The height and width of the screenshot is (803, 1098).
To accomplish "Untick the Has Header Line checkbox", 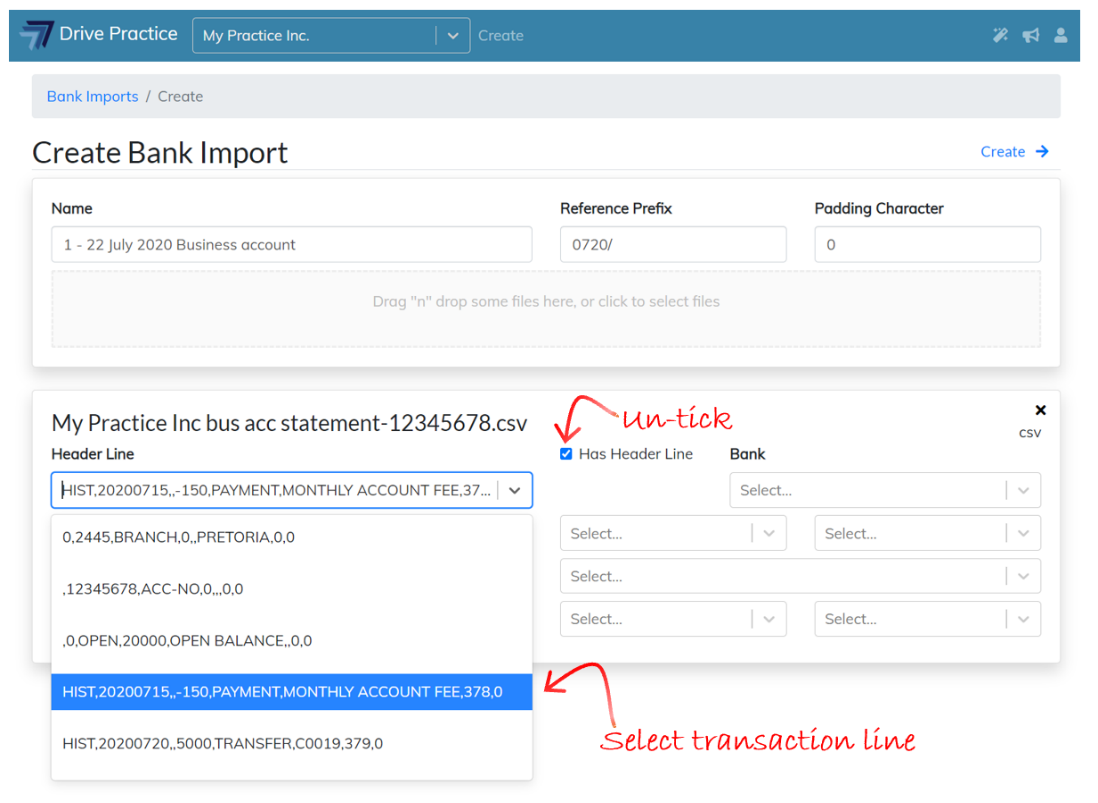I will pos(566,454).
